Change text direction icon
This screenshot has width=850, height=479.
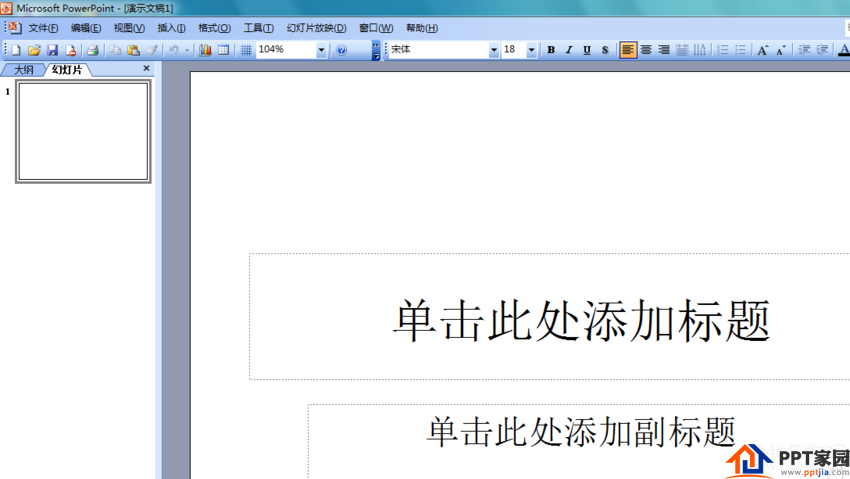[700, 50]
